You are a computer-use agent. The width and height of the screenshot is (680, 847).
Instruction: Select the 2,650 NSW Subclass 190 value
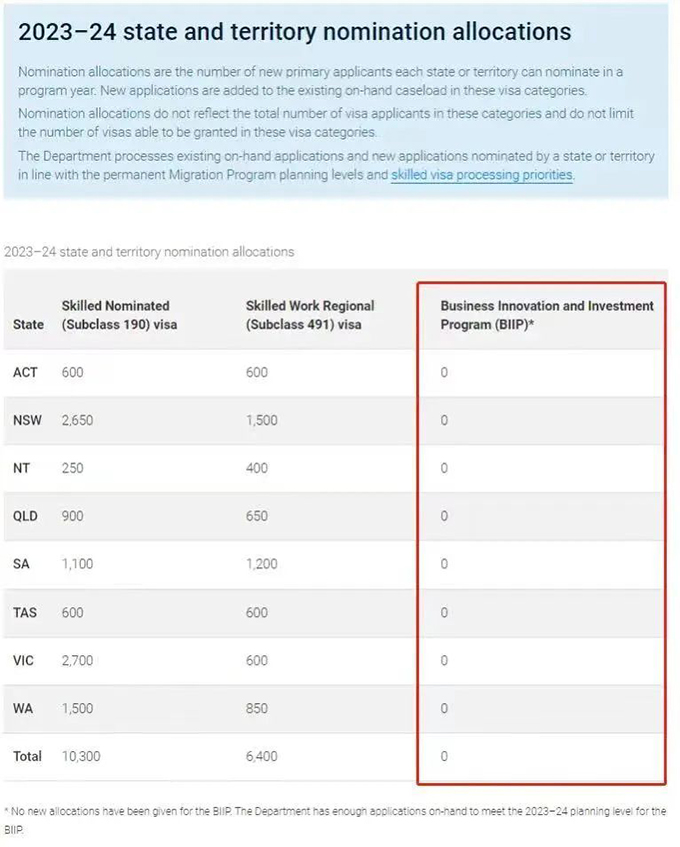[x=77, y=420]
